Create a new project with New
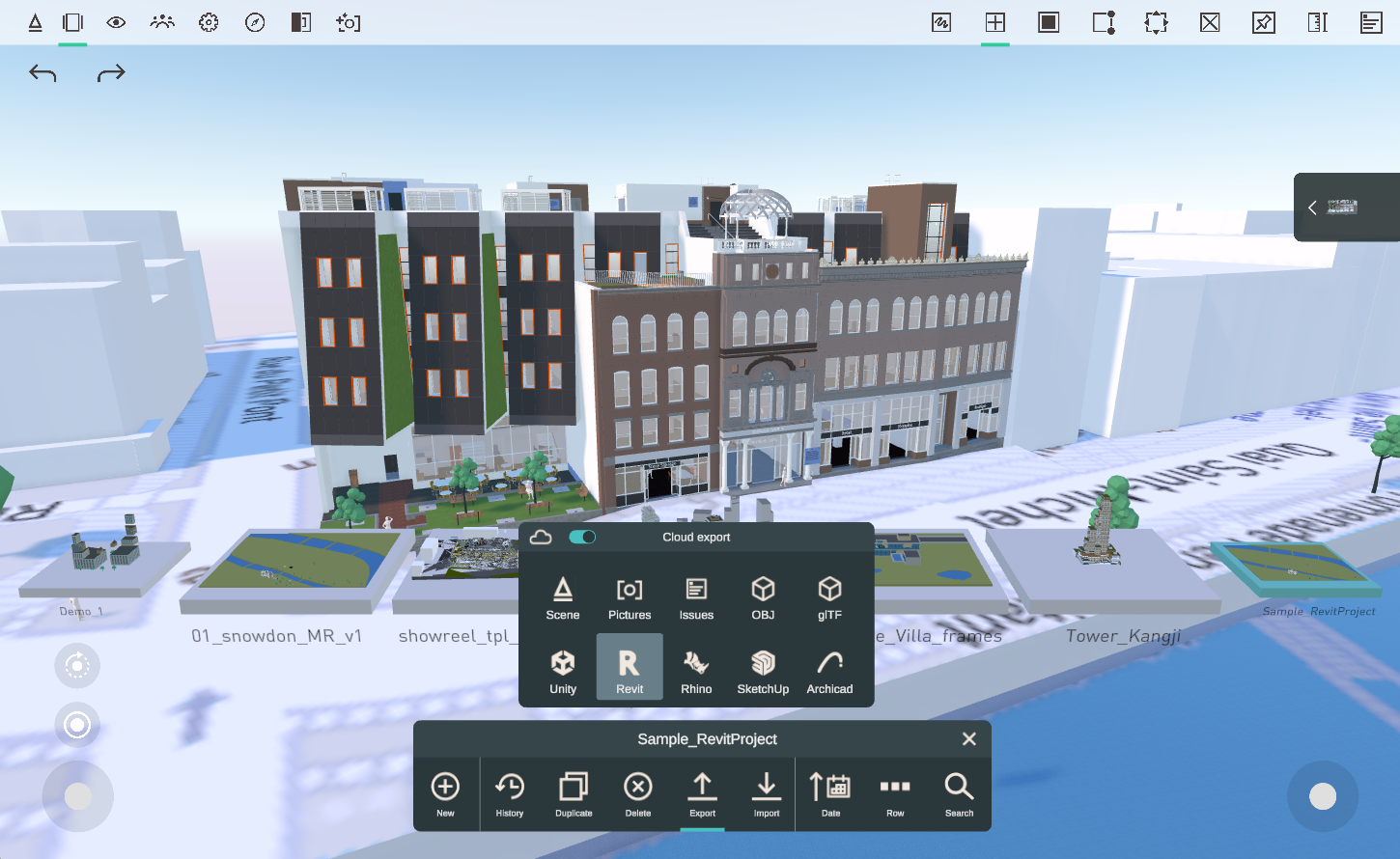This screenshot has height=859, width=1400. click(x=446, y=793)
